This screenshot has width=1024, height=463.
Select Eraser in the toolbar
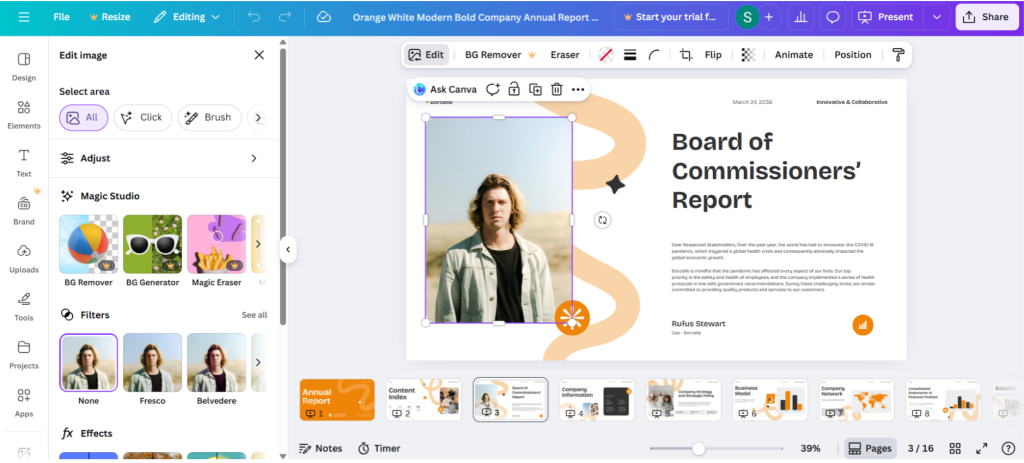[564, 55]
